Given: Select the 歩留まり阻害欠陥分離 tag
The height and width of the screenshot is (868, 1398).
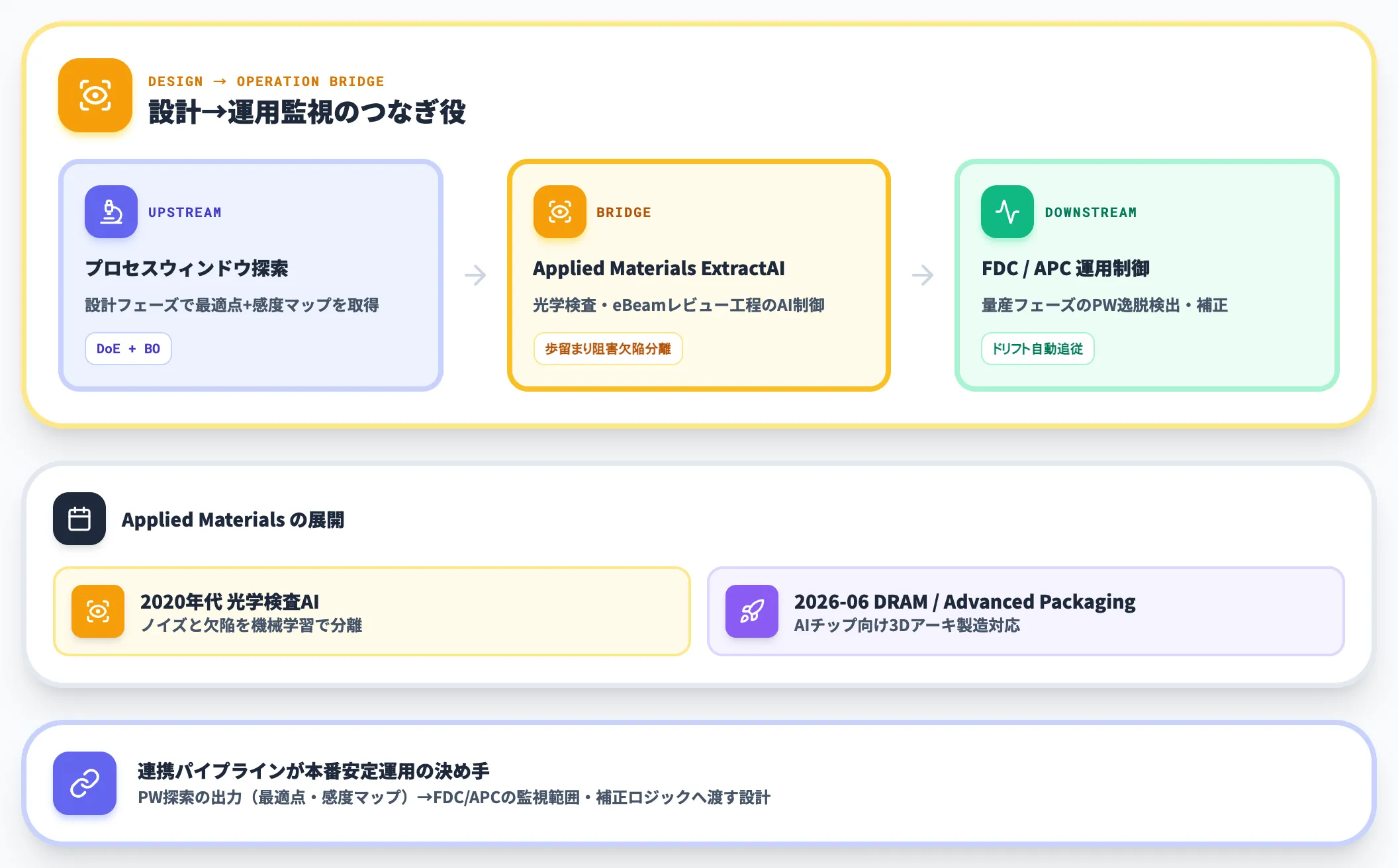Looking at the screenshot, I should [608, 349].
